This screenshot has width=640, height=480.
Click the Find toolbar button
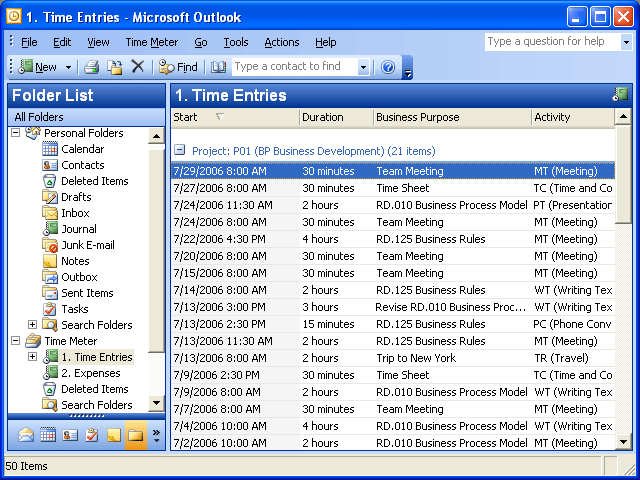[178, 67]
